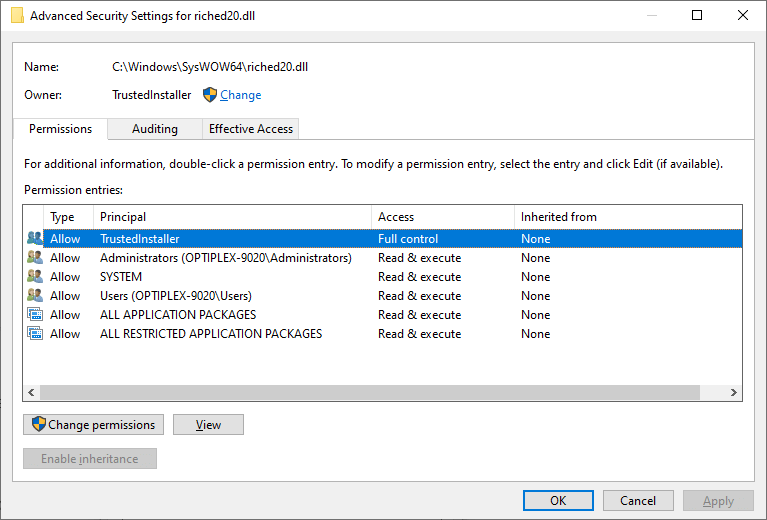This screenshot has height=520, width=767.
Task: Click the TrustedInstaller owner name
Action: (x=152, y=95)
